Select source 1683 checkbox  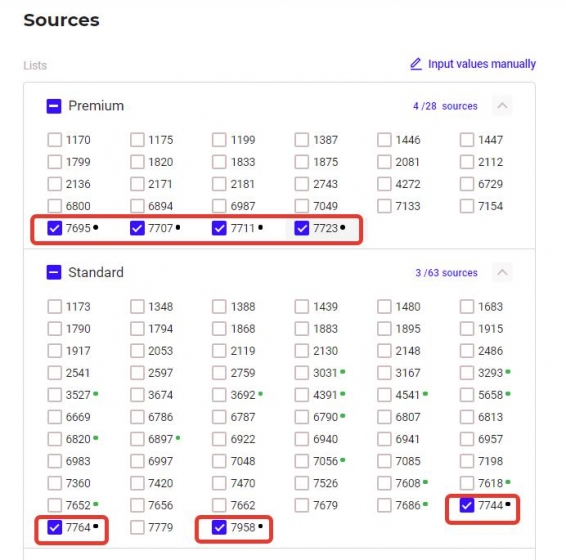pyautogui.click(x=467, y=307)
